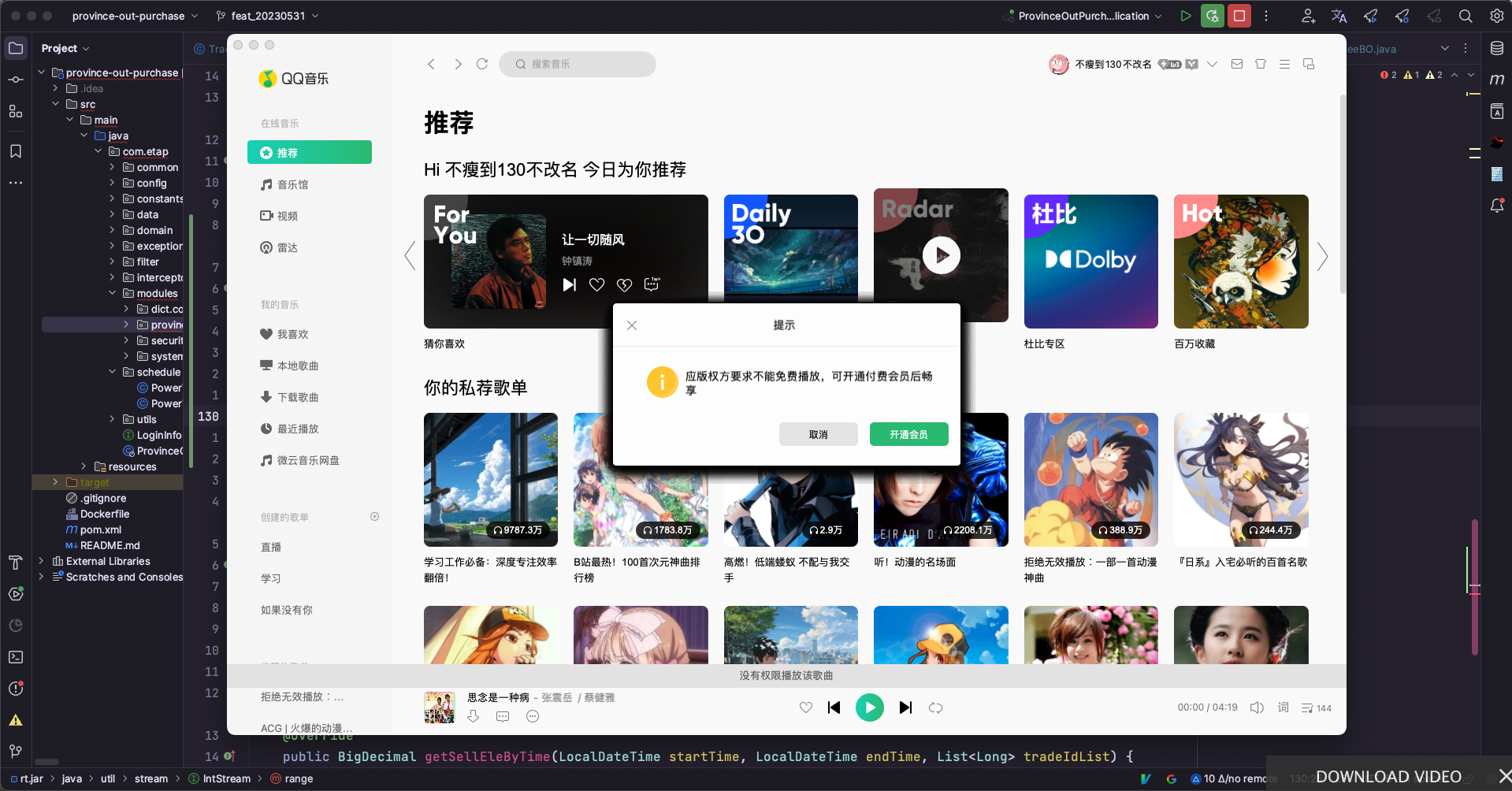The image size is (1512, 791).
Task: Open the 如果没有你 playlist
Action: coord(287,610)
